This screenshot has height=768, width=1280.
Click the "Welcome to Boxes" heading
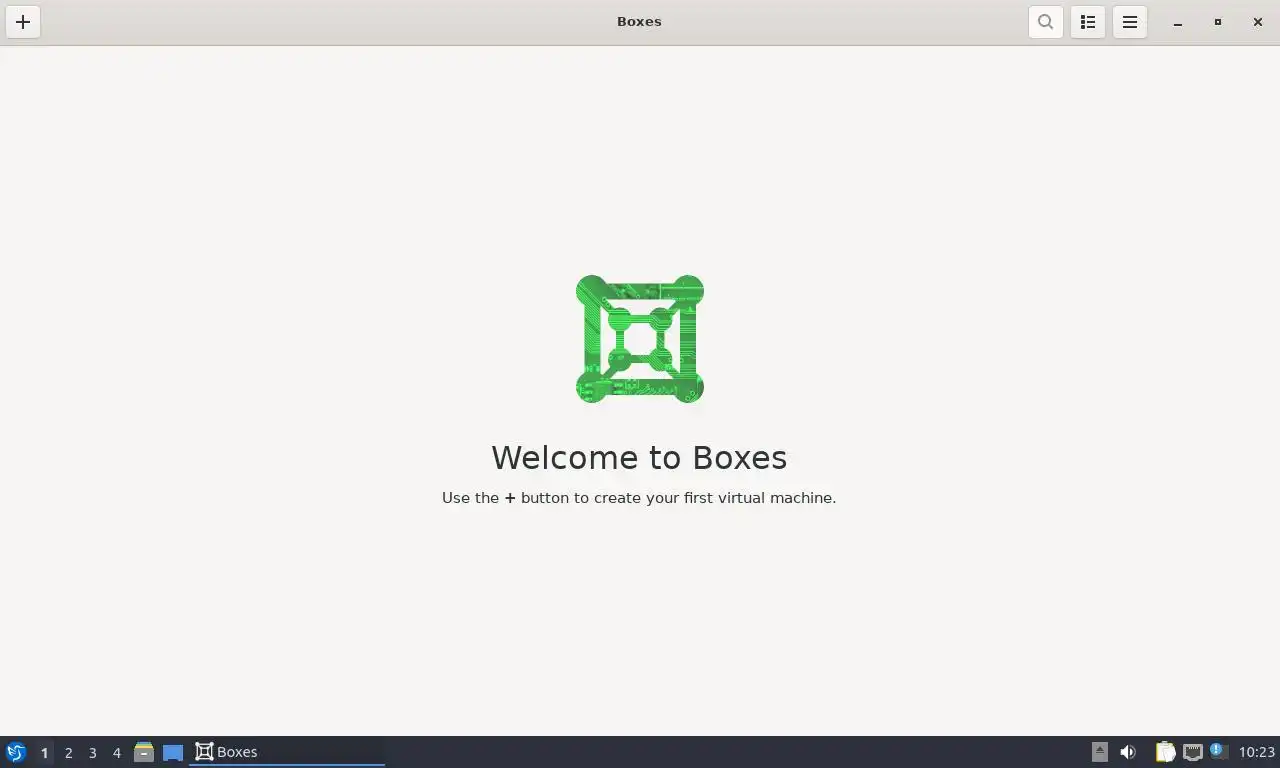[639, 457]
